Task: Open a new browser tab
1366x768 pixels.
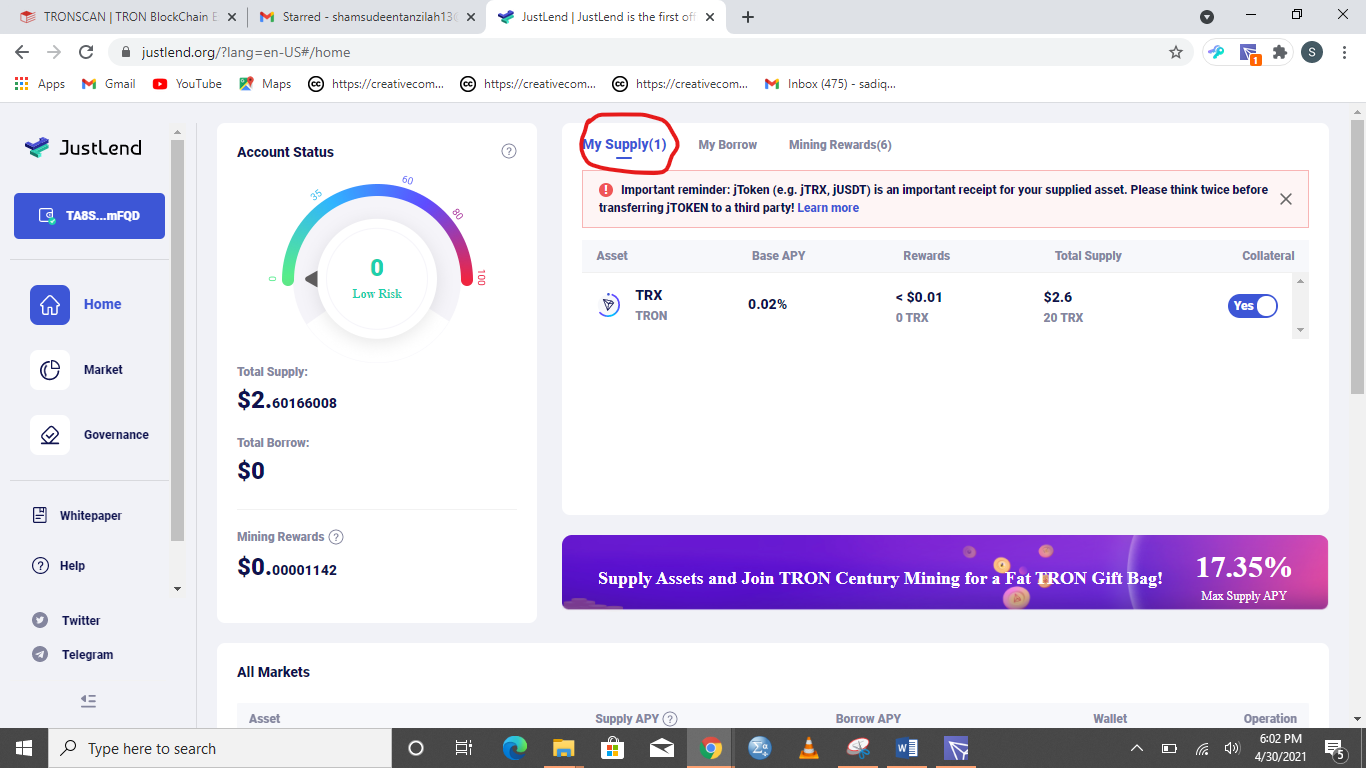Action: [x=748, y=17]
